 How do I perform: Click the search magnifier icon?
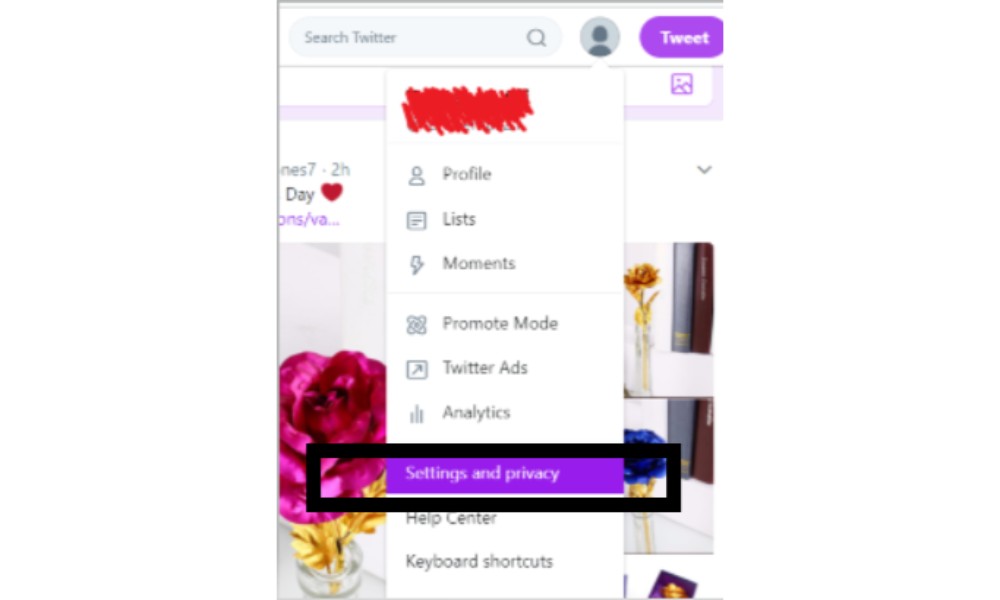(536, 38)
